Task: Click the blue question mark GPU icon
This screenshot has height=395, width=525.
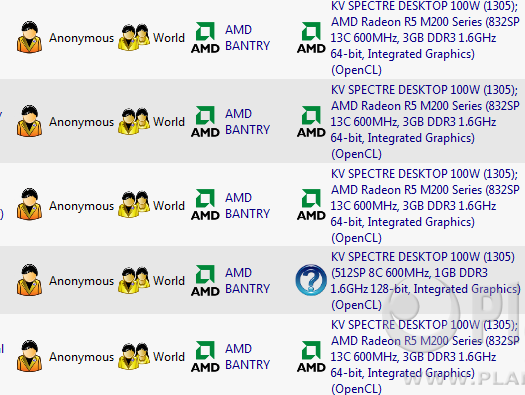Action: click(311, 280)
